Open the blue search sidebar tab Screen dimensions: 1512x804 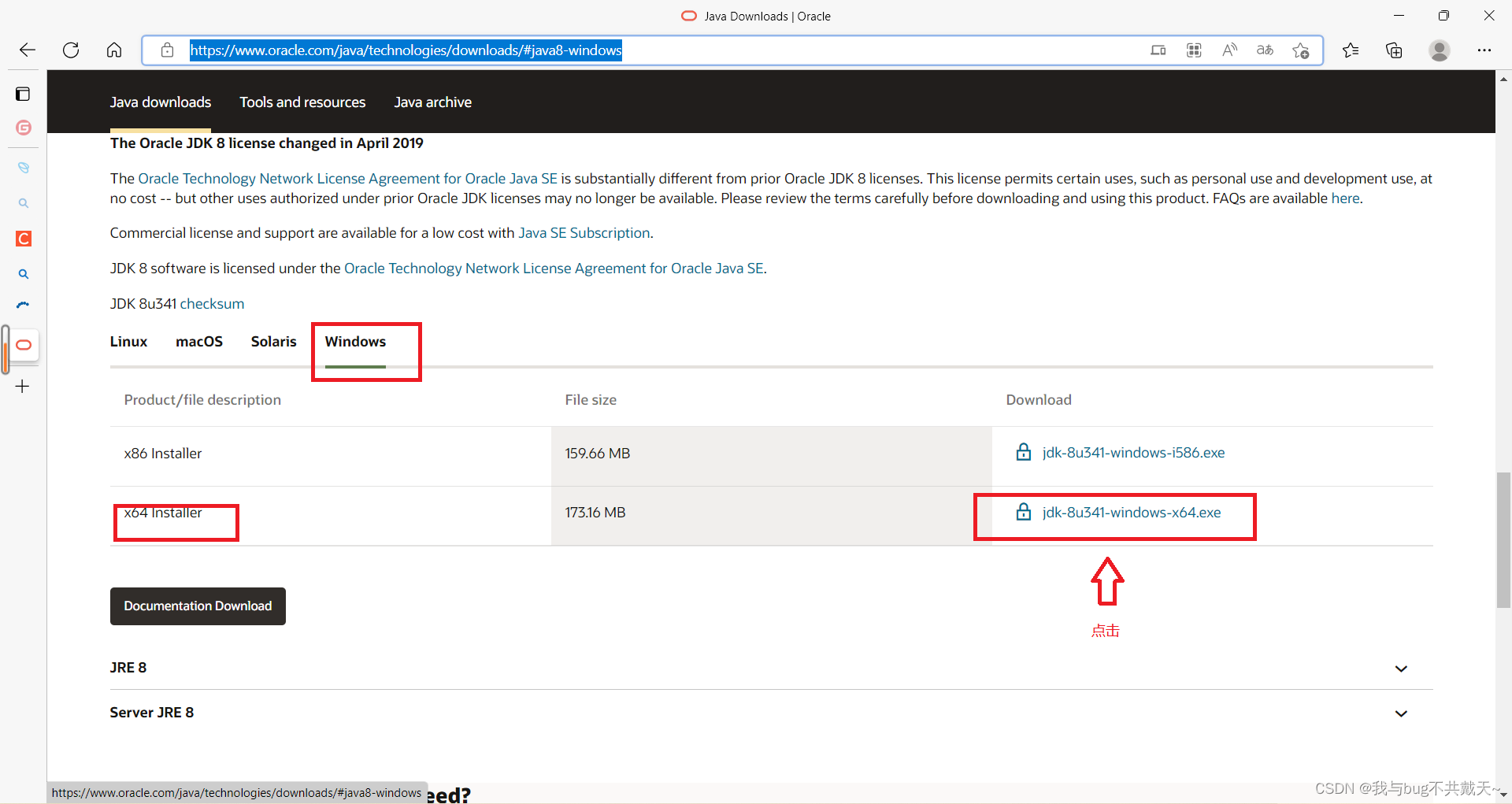coord(24,274)
